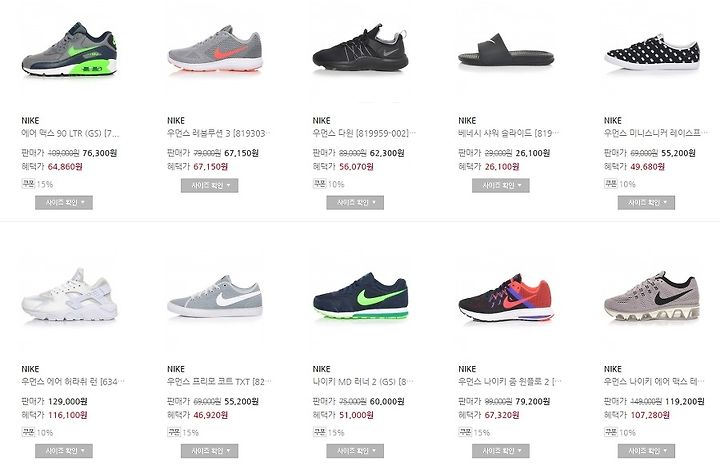
Task: Open size check dropdown under Primo Court TXT
Action: point(209,451)
